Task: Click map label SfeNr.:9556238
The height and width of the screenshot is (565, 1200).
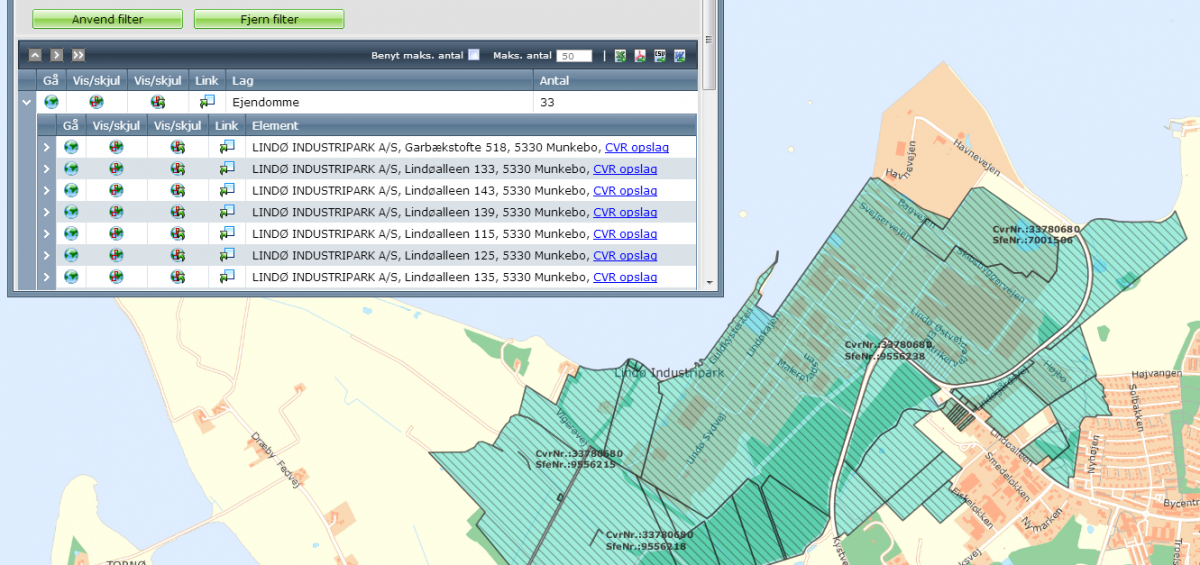Action: coord(884,355)
